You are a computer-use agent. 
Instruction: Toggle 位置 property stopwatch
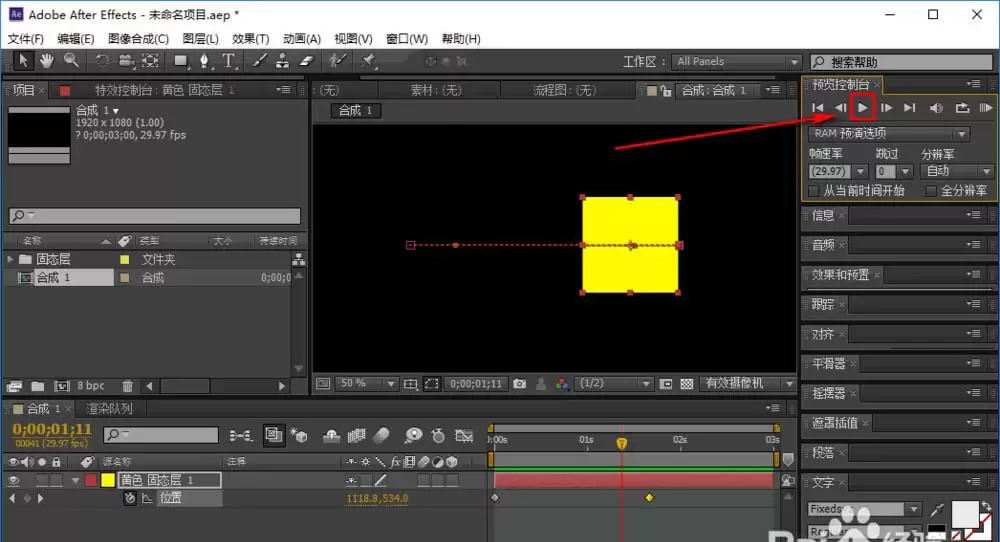[130, 498]
